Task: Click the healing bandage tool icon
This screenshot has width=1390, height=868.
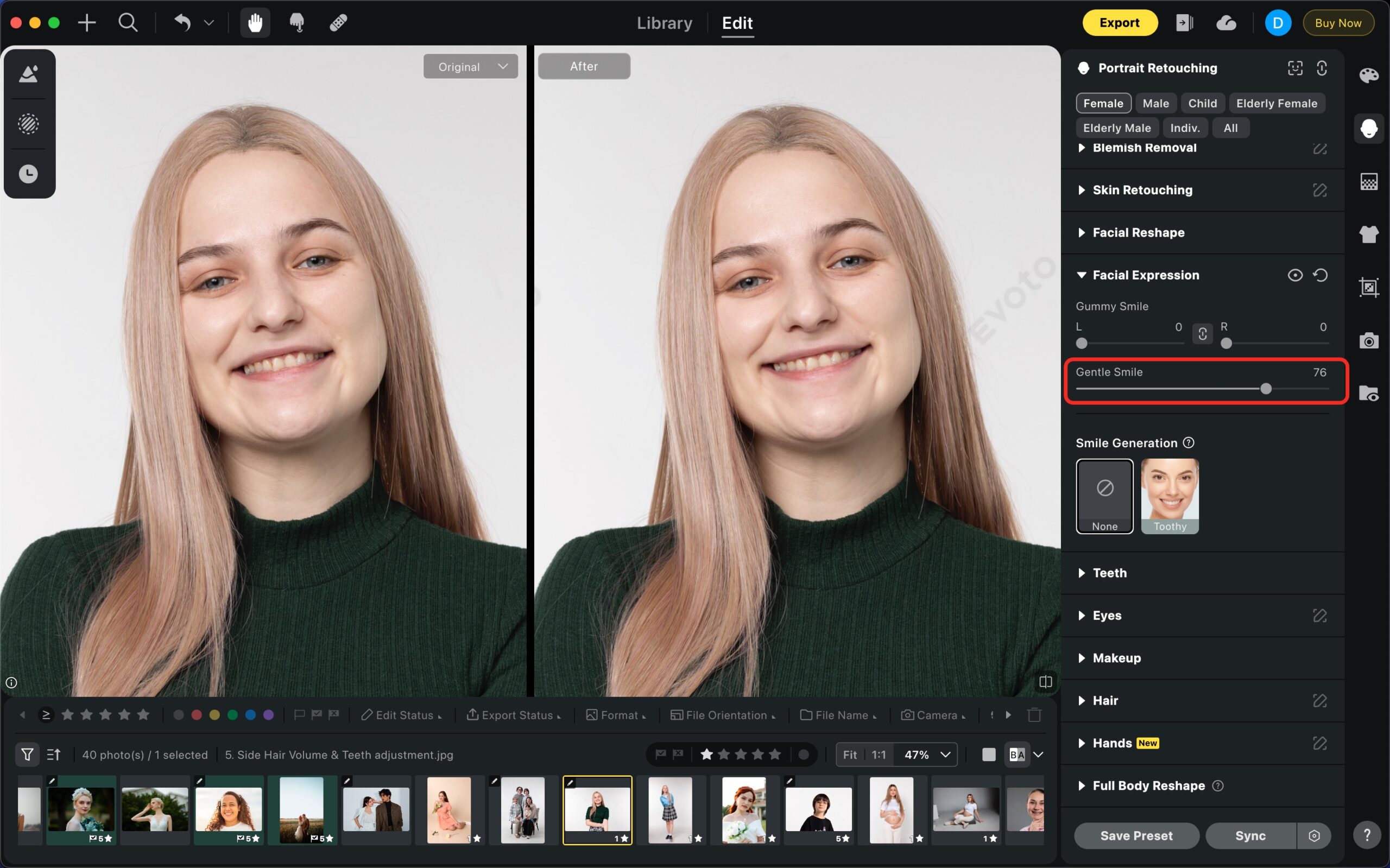Action: click(x=338, y=23)
